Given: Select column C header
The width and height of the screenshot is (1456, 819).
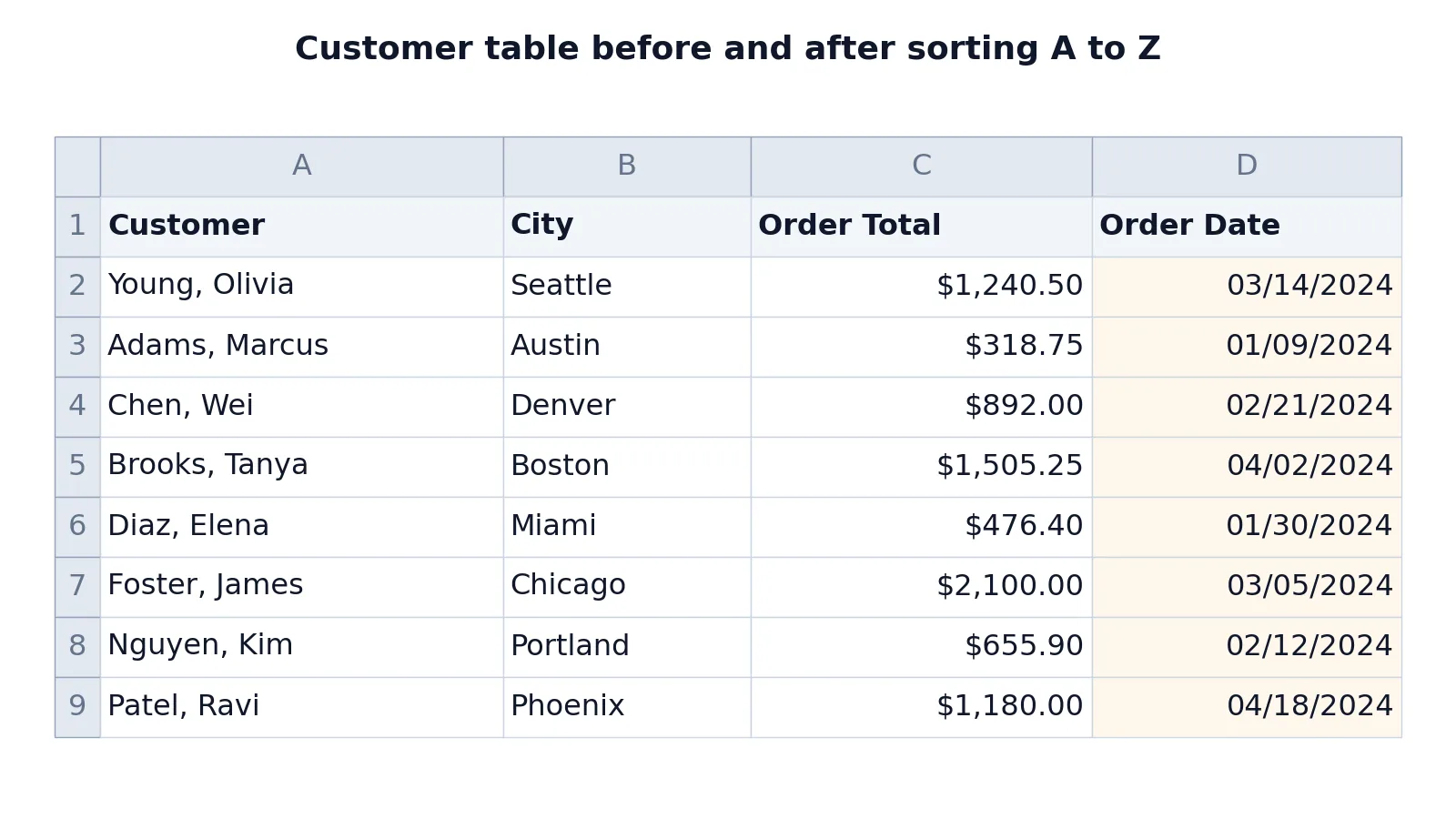Looking at the screenshot, I should pyautogui.click(x=921, y=167).
